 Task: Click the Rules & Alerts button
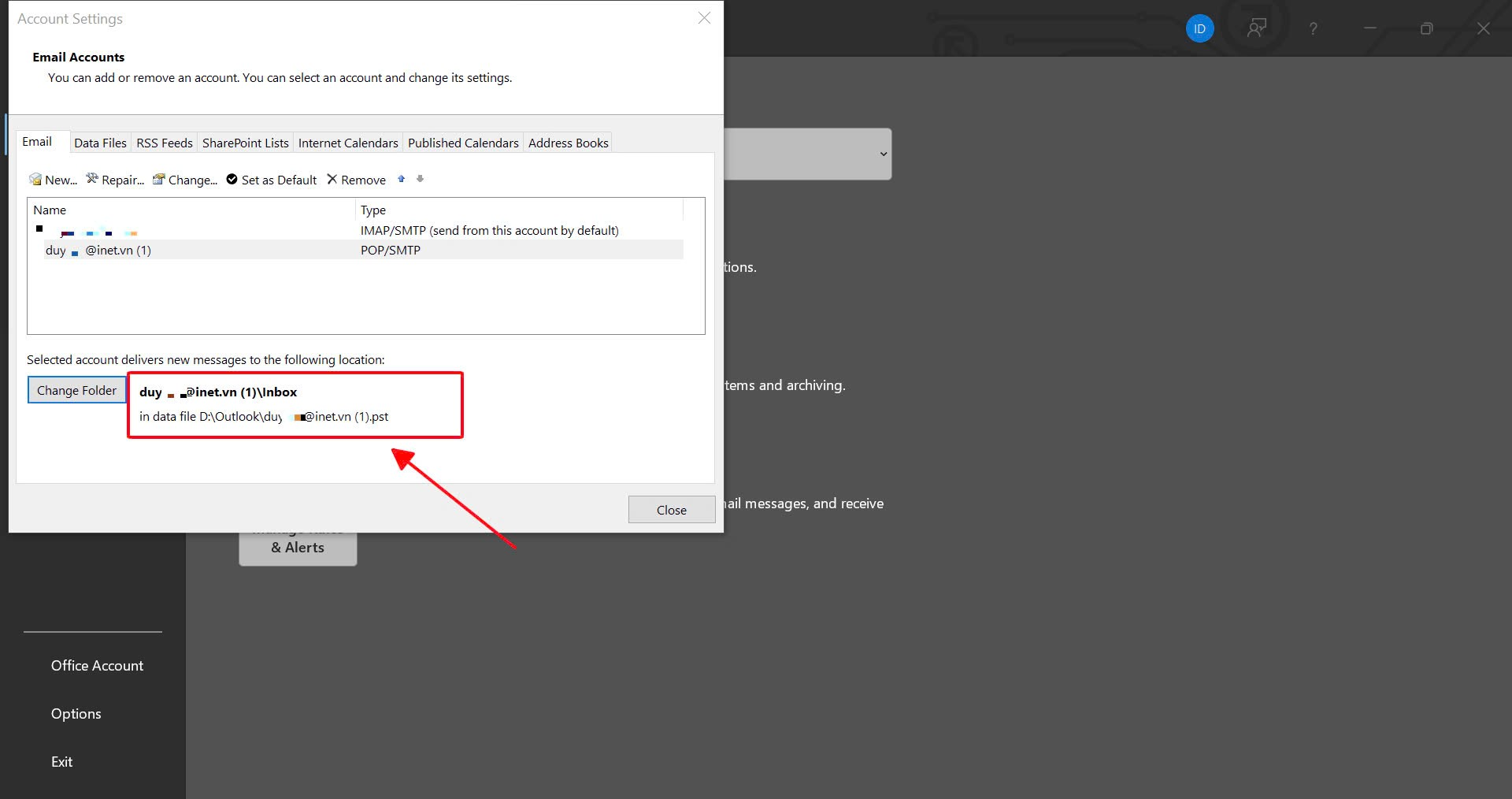(298, 548)
